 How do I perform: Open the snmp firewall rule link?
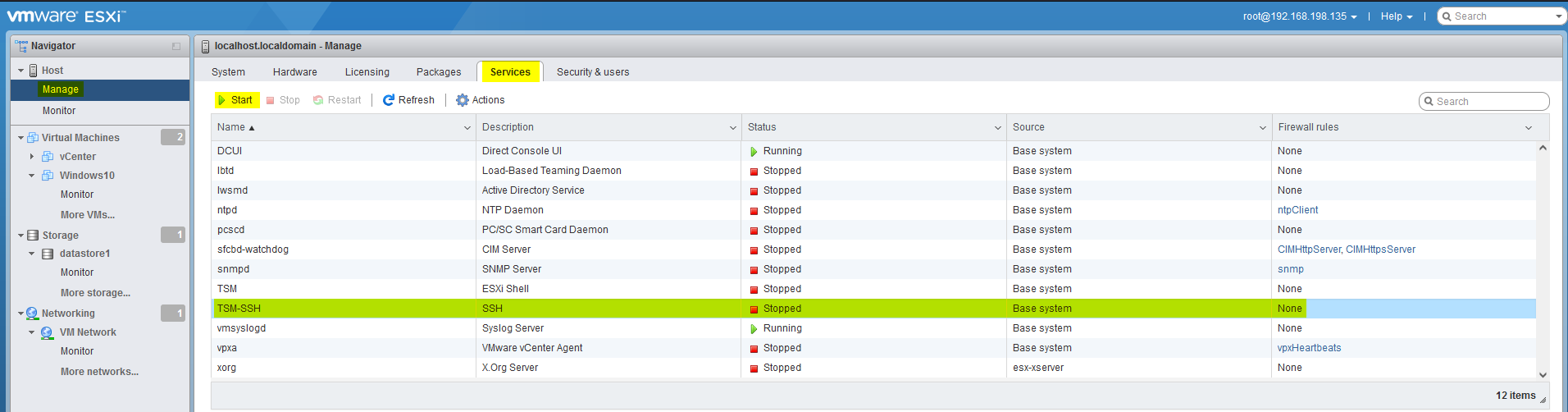point(1290,269)
